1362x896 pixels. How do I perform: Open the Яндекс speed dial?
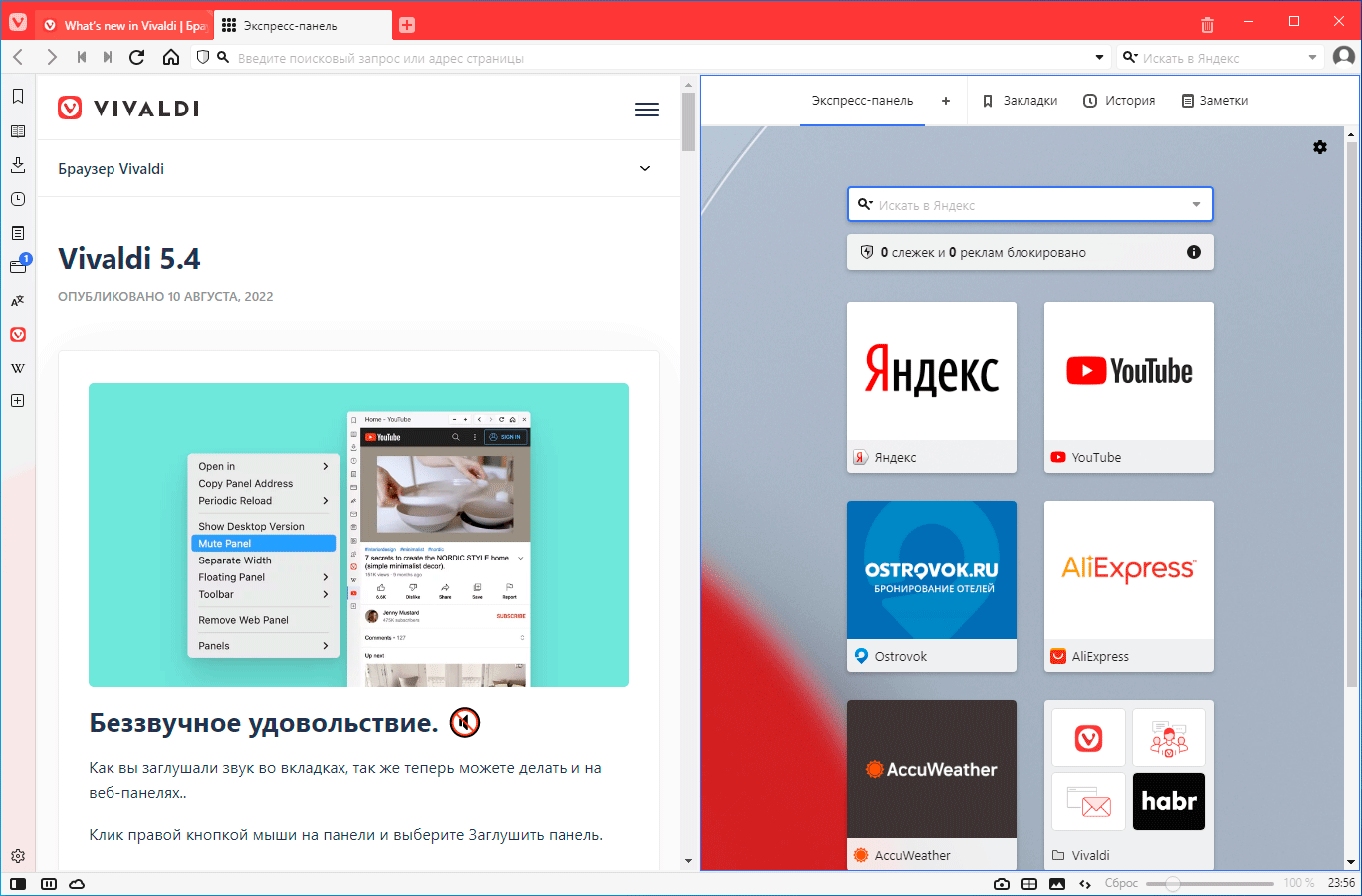click(x=932, y=387)
